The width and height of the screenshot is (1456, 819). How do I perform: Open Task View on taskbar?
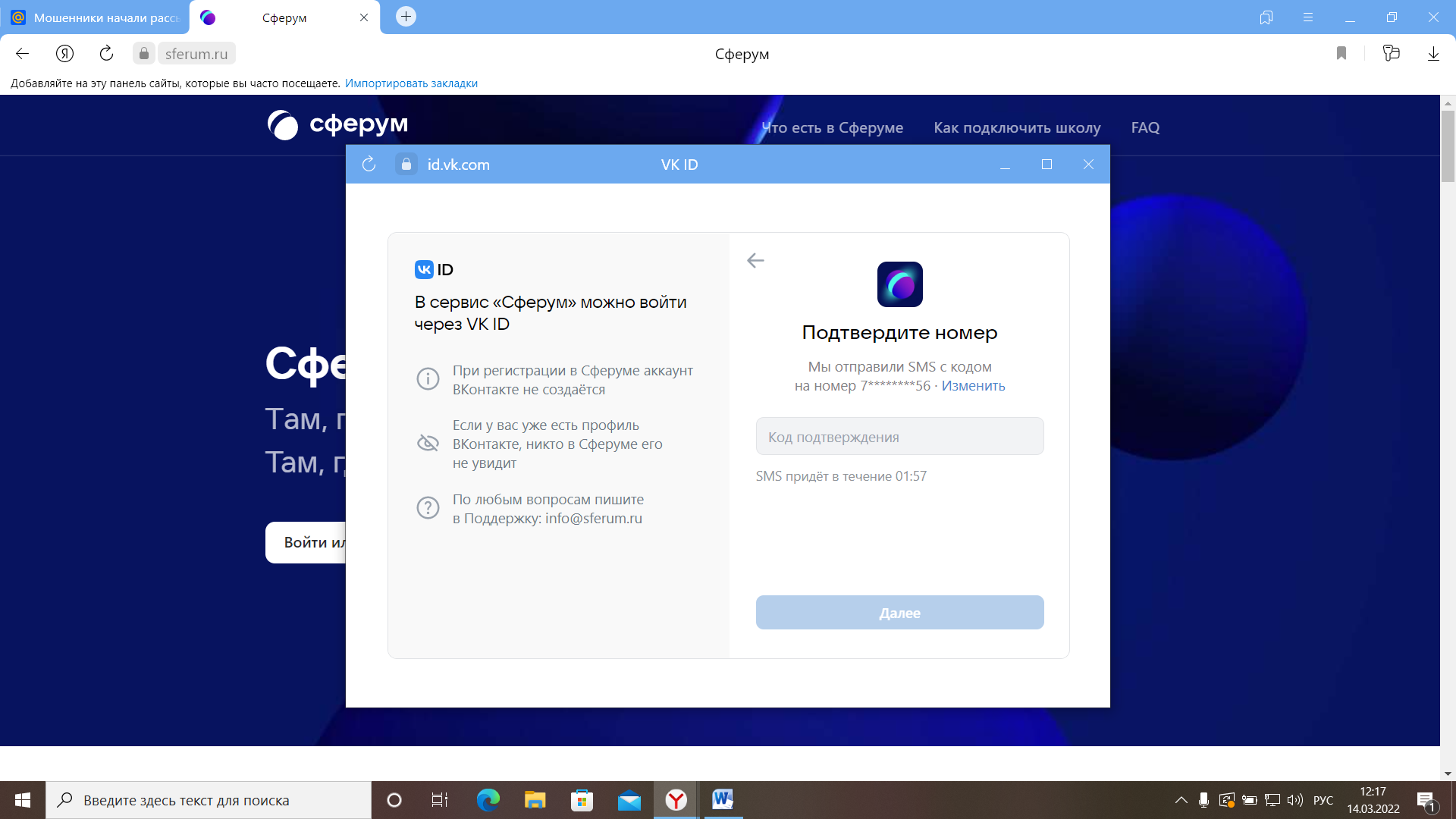tap(440, 800)
